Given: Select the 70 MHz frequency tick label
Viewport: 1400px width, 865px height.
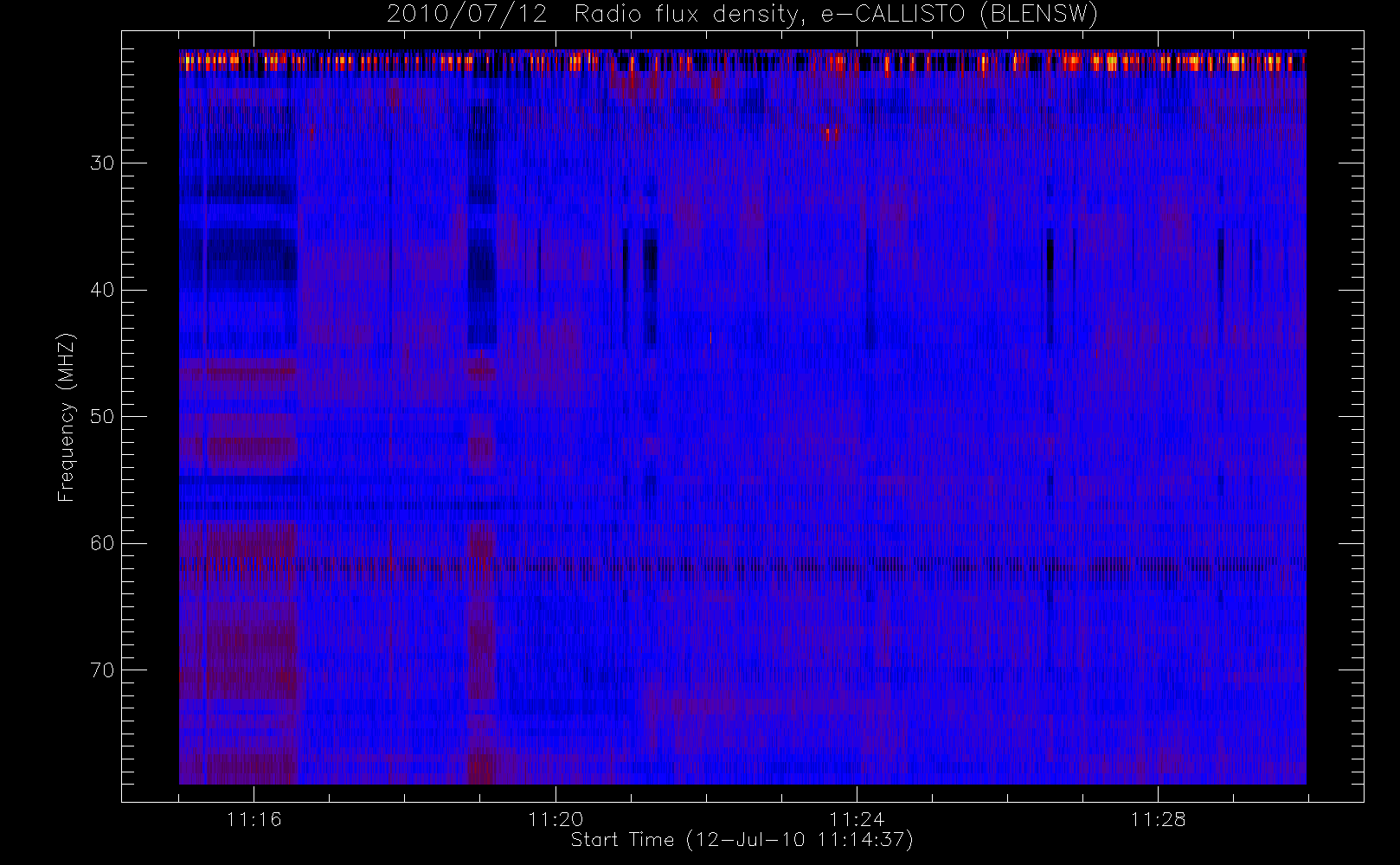Looking at the screenshot, I should pos(102,670).
